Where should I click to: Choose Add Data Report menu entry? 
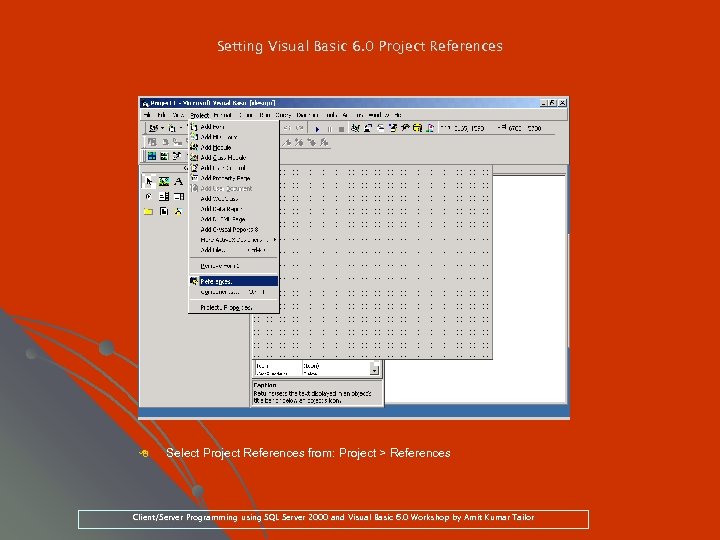(233, 209)
